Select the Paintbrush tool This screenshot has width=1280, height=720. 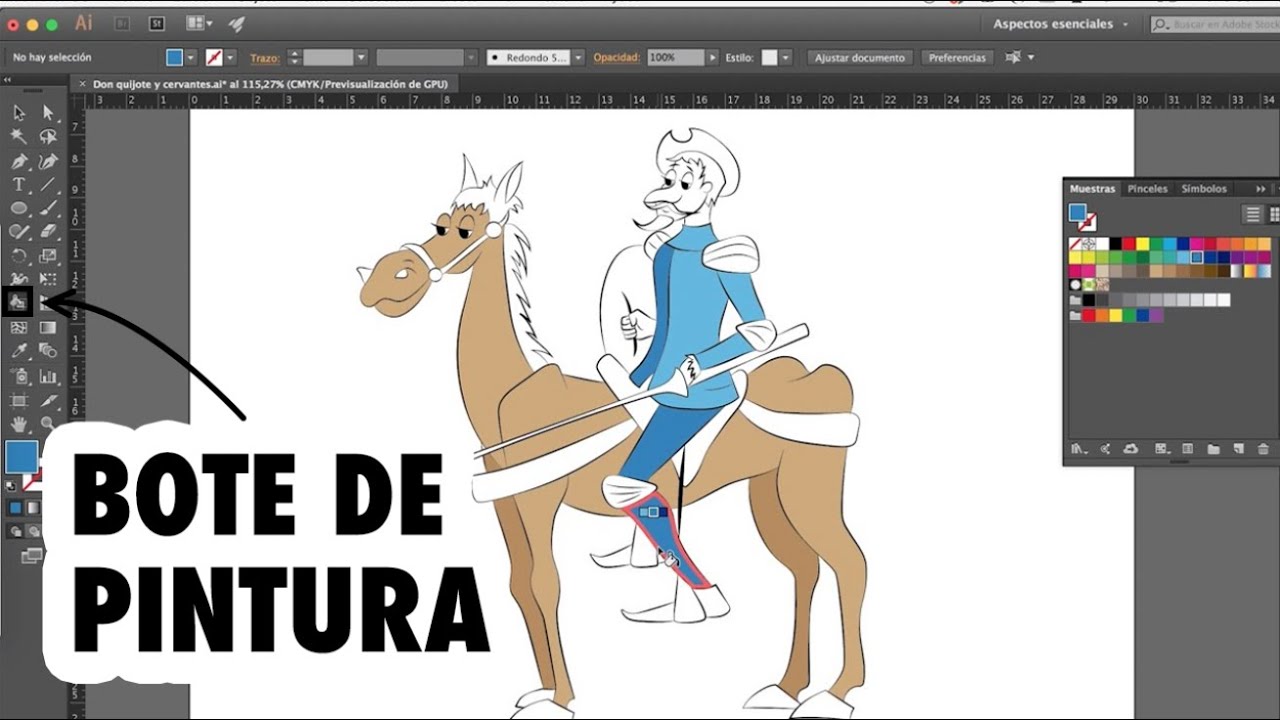click(48, 208)
